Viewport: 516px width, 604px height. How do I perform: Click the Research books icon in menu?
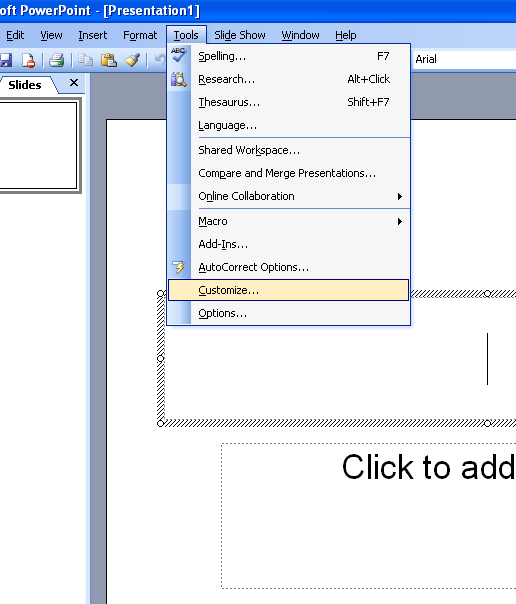(179, 79)
